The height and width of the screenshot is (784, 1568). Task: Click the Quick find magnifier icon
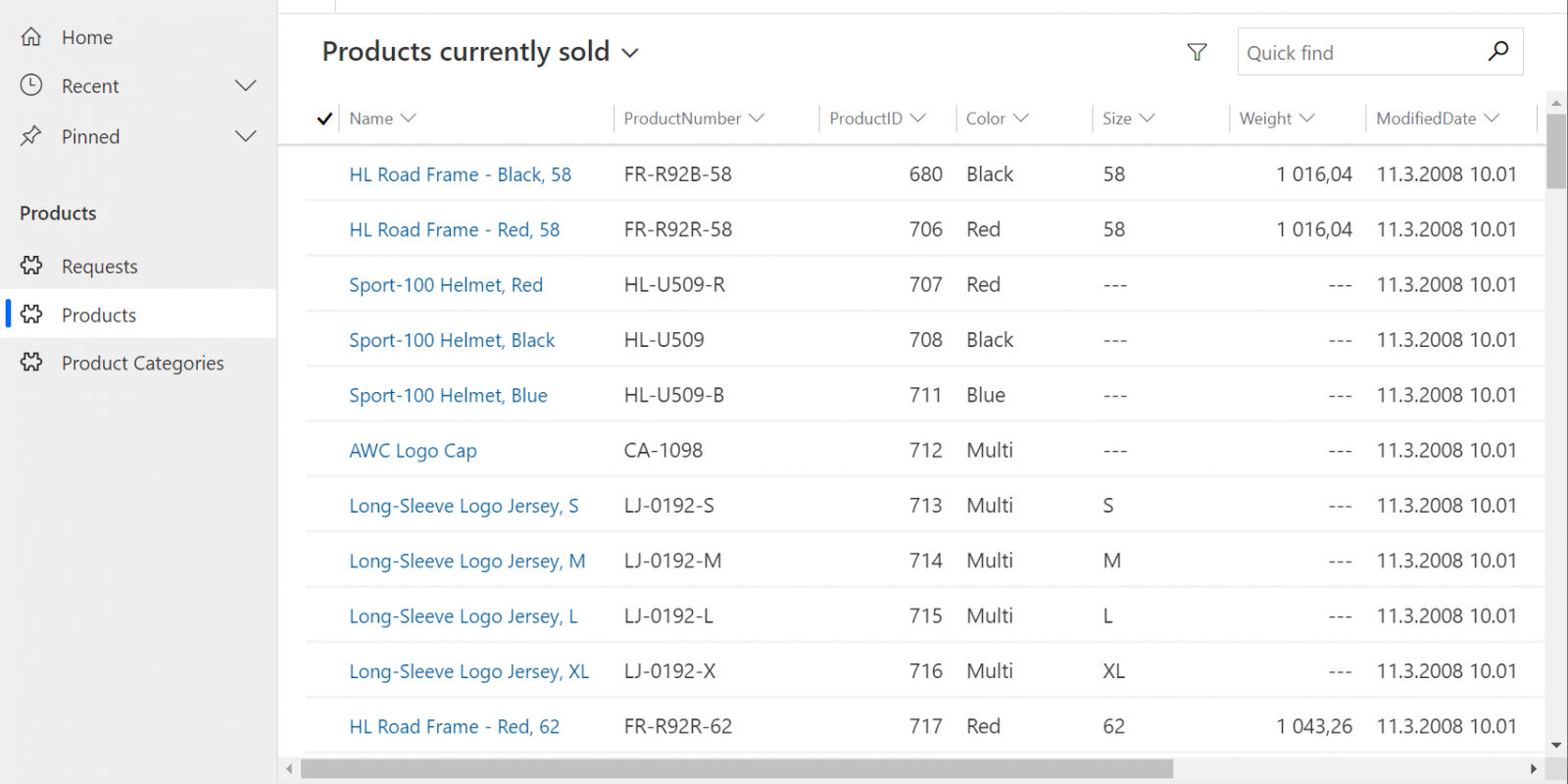pos(1498,51)
